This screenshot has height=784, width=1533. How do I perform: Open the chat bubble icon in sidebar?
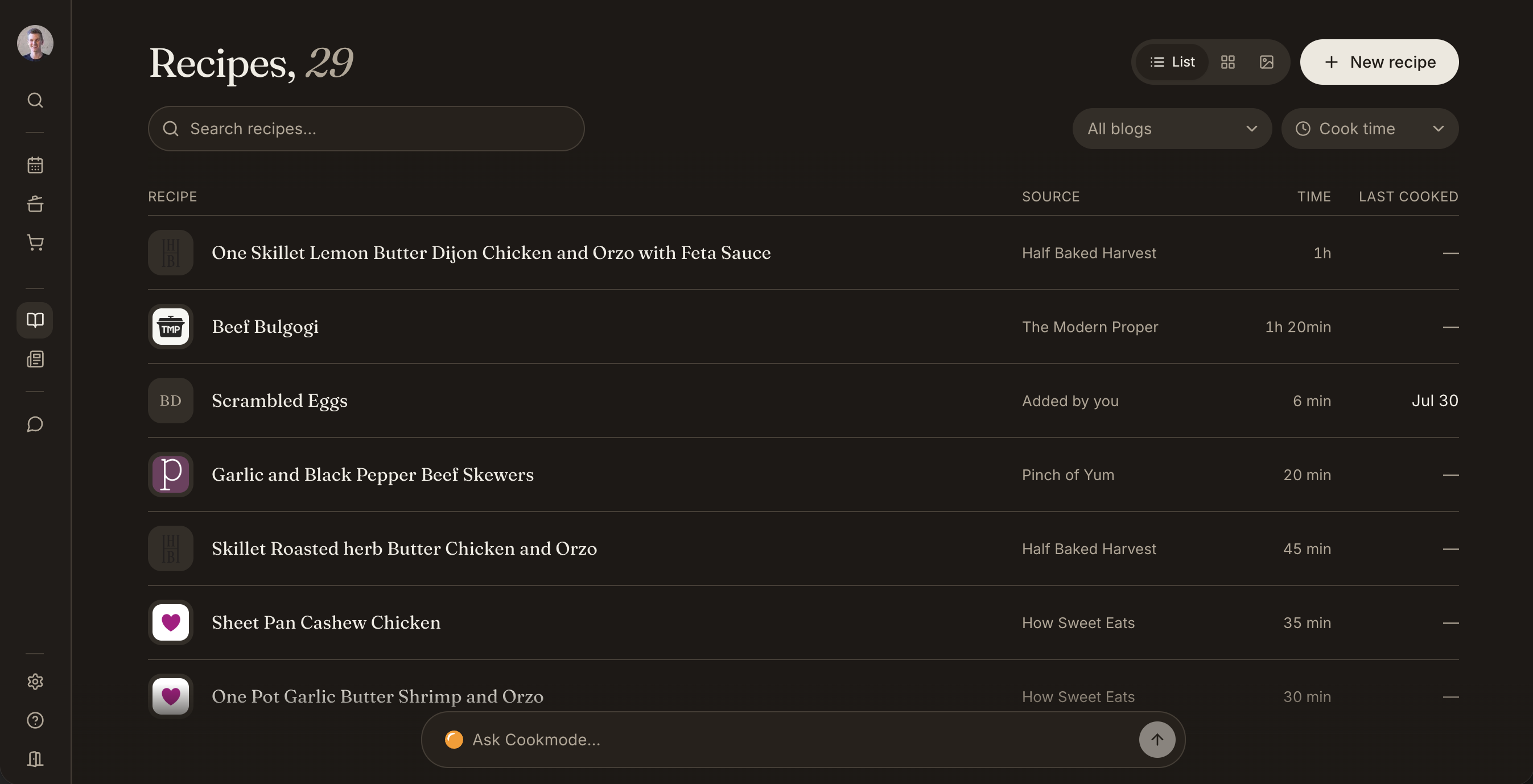pyautogui.click(x=35, y=423)
